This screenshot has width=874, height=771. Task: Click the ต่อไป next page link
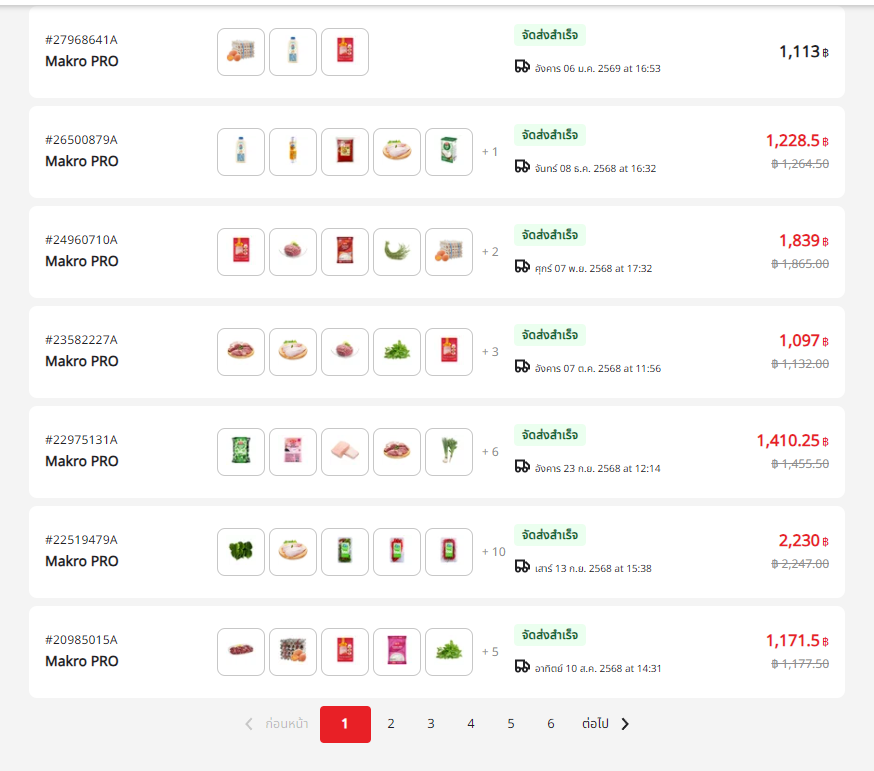click(595, 724)
